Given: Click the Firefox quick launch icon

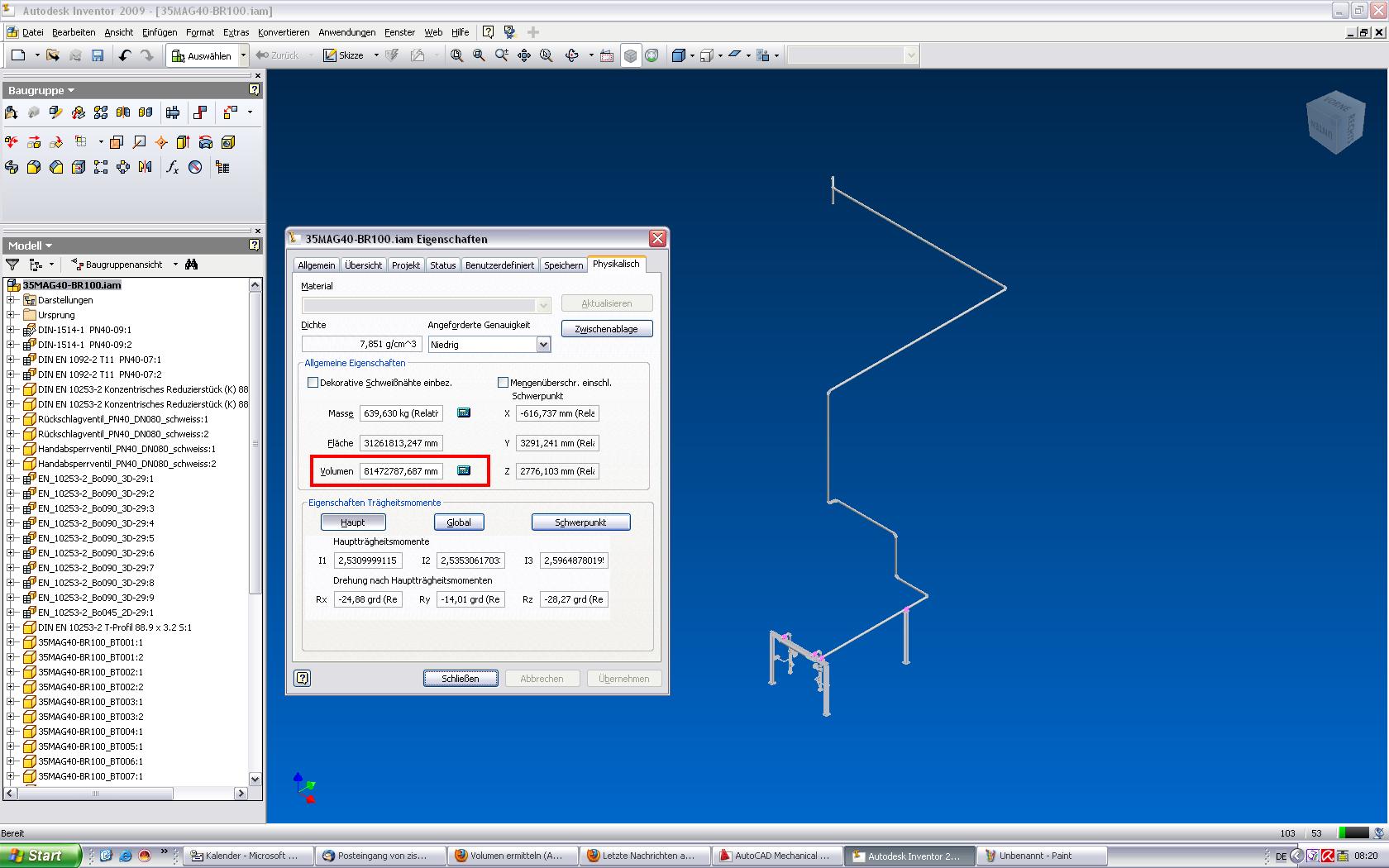Looking at the screenshot, I should pos(145,856).
